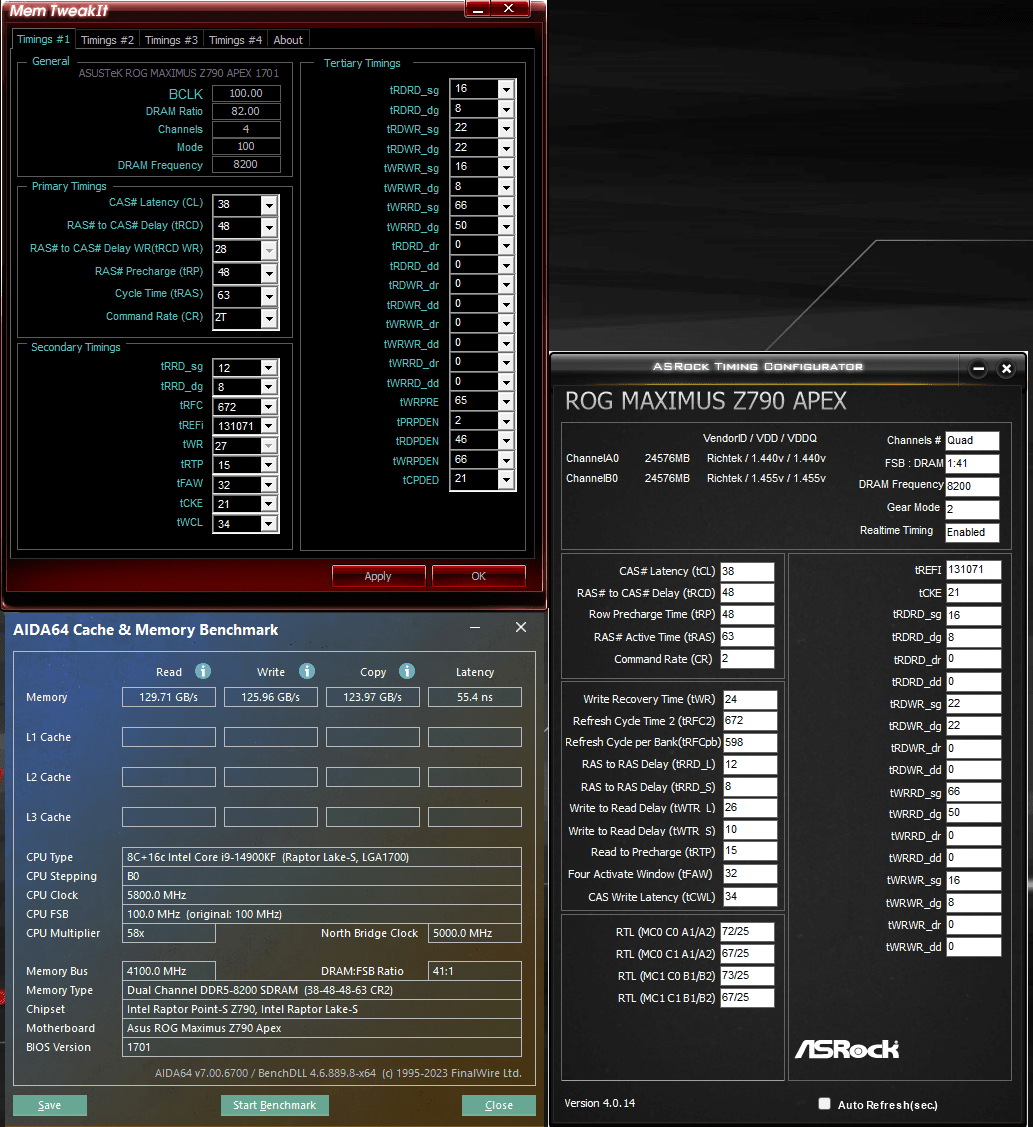The width and height of the screenshot is (1033, 1127).
Task: Click the DRAM Ratio 82.00 field
Action: pyautogui.click(x=246, y=111)
